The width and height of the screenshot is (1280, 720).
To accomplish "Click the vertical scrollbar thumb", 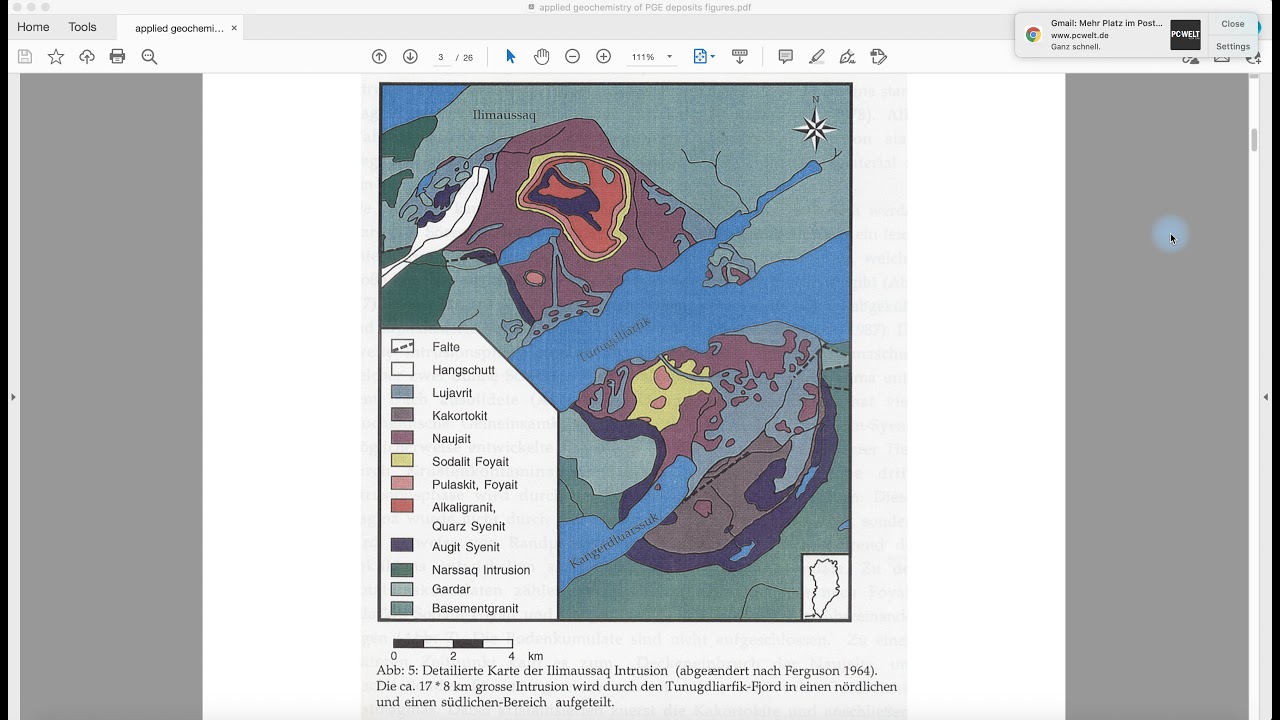I will tap(1254, 140).
